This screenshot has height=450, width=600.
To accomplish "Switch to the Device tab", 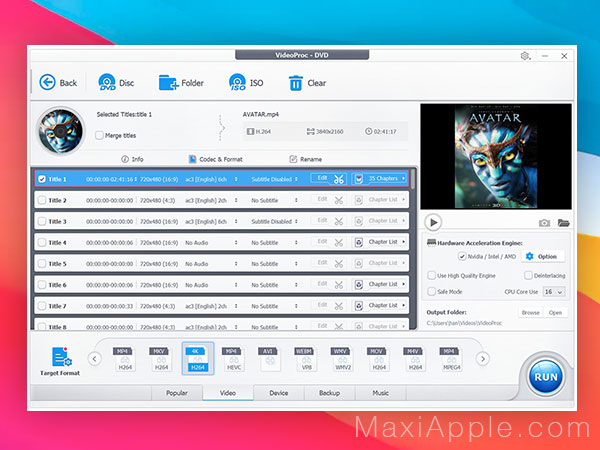I will pos(279,393).
